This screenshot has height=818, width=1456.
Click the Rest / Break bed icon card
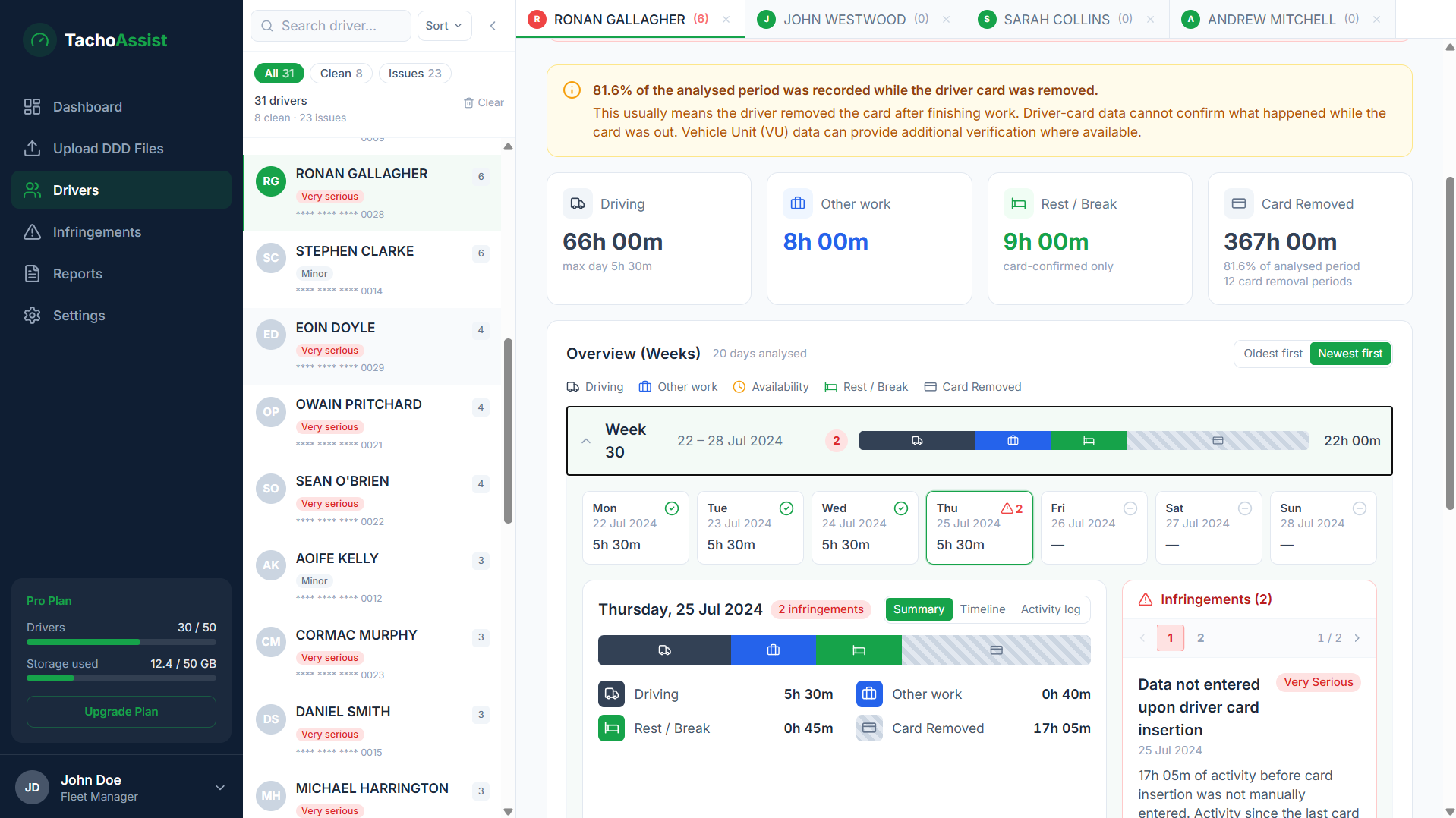coord(1019,204)
